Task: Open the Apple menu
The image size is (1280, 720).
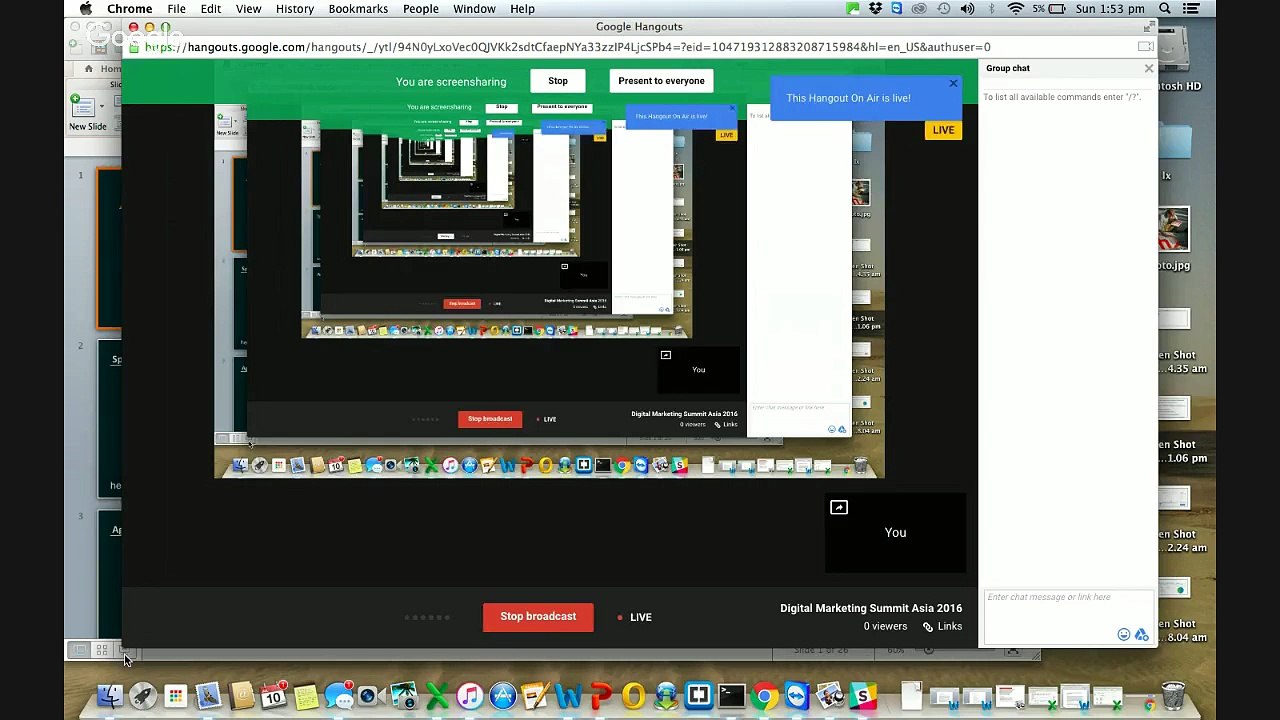Action: pos(86,9)
